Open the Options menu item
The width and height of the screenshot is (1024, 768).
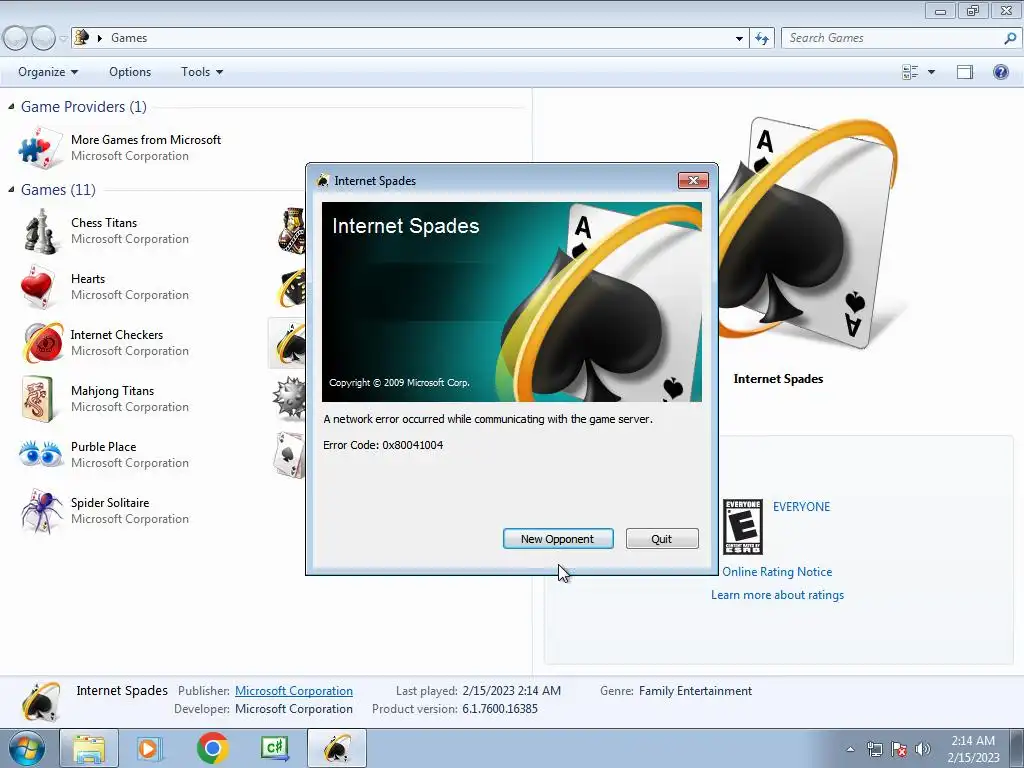(x=130, y=72)
